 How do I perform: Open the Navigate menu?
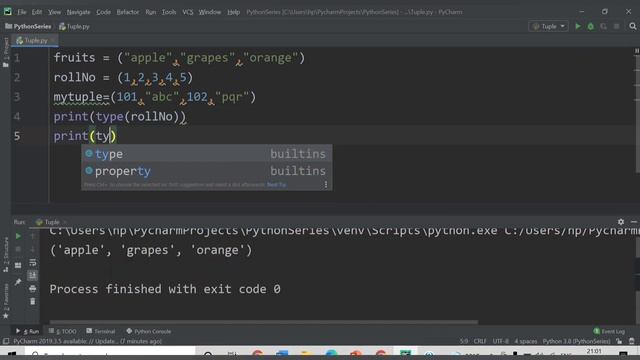click(78, 12)
